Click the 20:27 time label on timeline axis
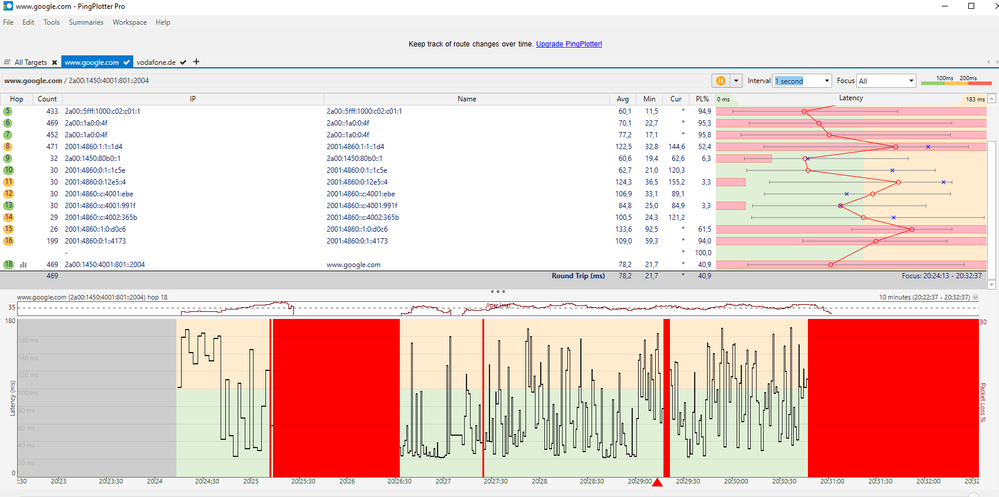 443,482
